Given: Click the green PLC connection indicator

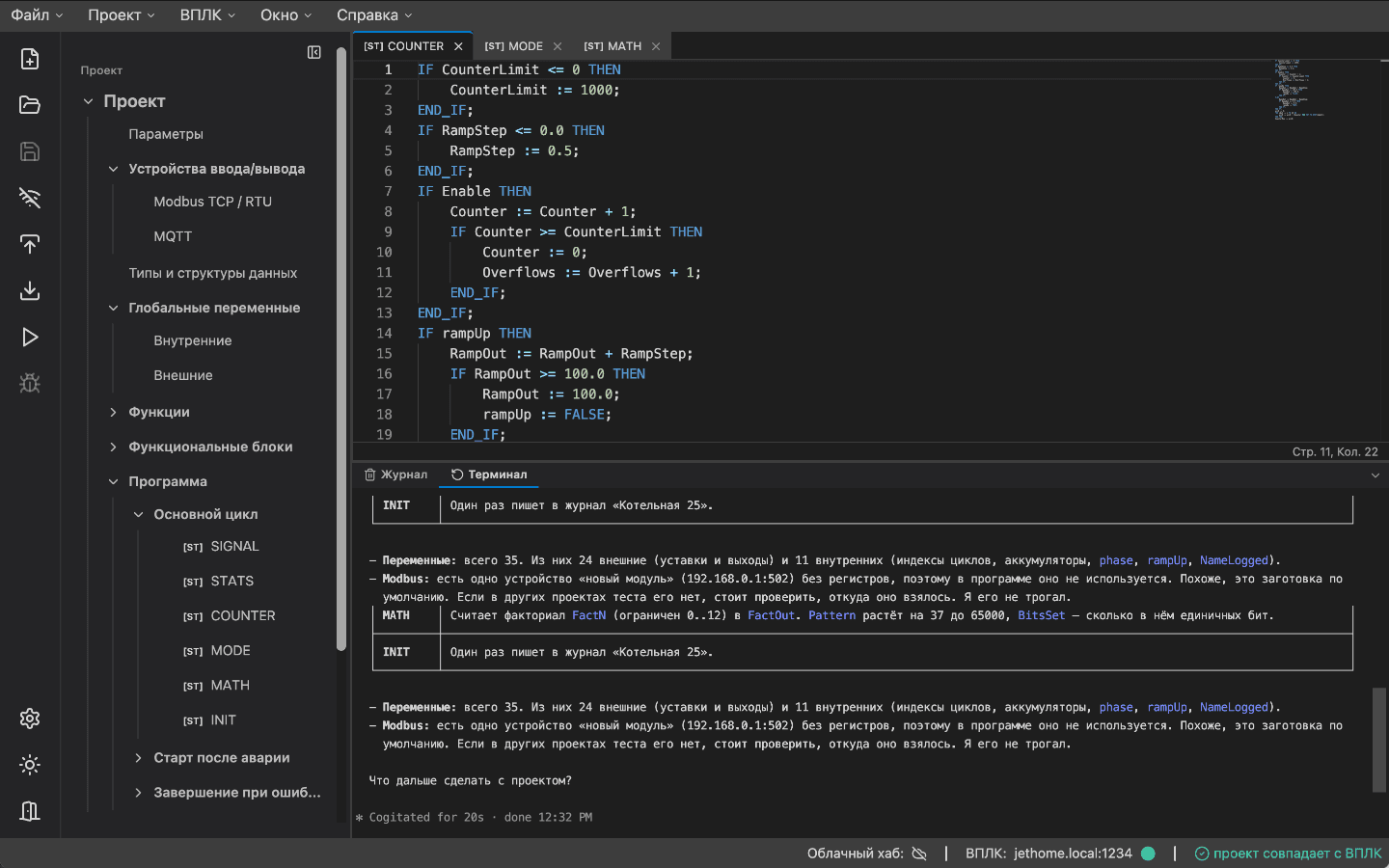Looking at the screenshot, I should tap(1148, 854).
